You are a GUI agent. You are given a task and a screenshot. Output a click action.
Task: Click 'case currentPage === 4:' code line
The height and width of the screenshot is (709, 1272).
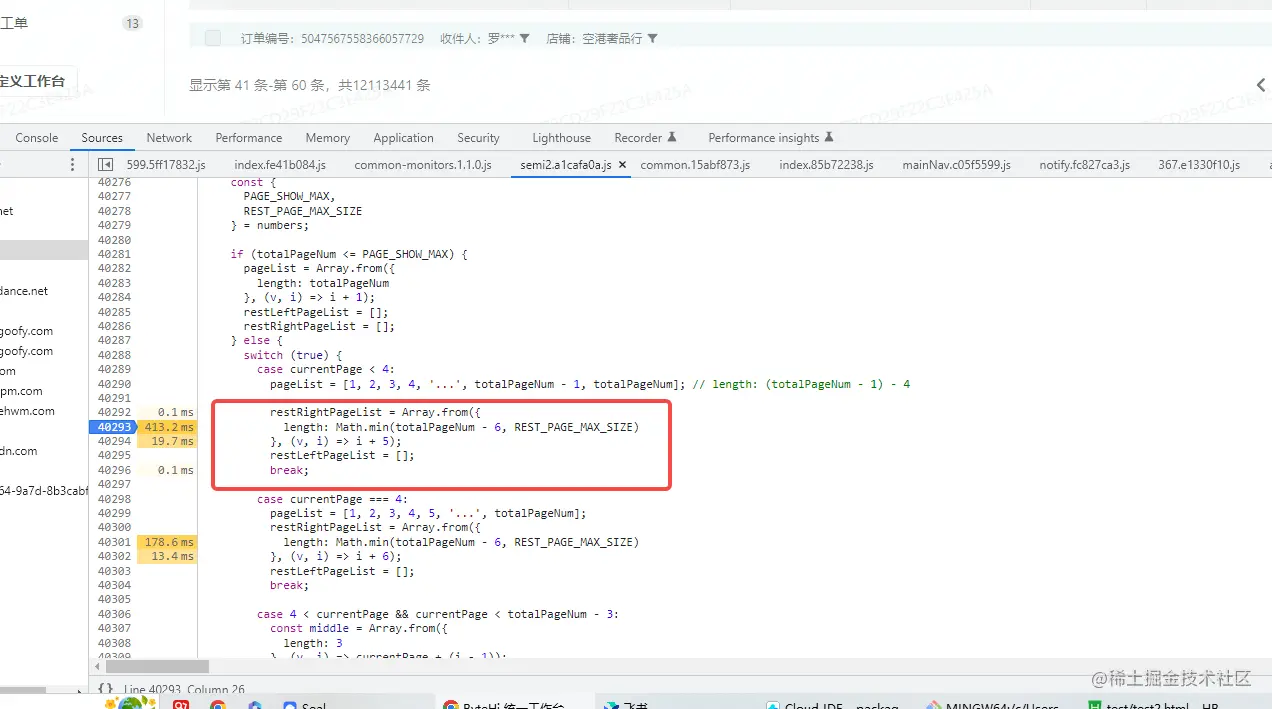332,499
